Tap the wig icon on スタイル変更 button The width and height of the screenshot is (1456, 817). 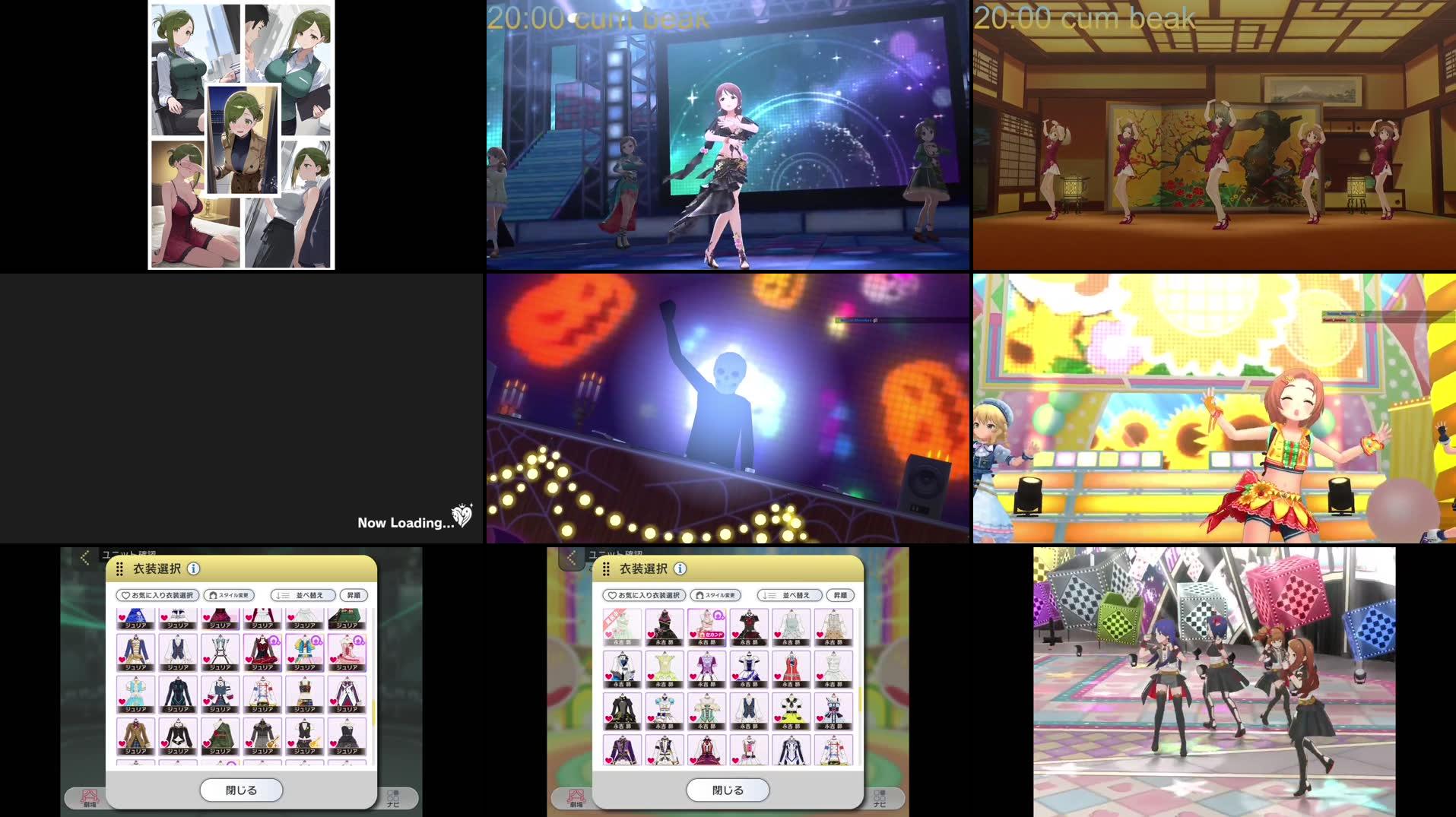point(212,596)
